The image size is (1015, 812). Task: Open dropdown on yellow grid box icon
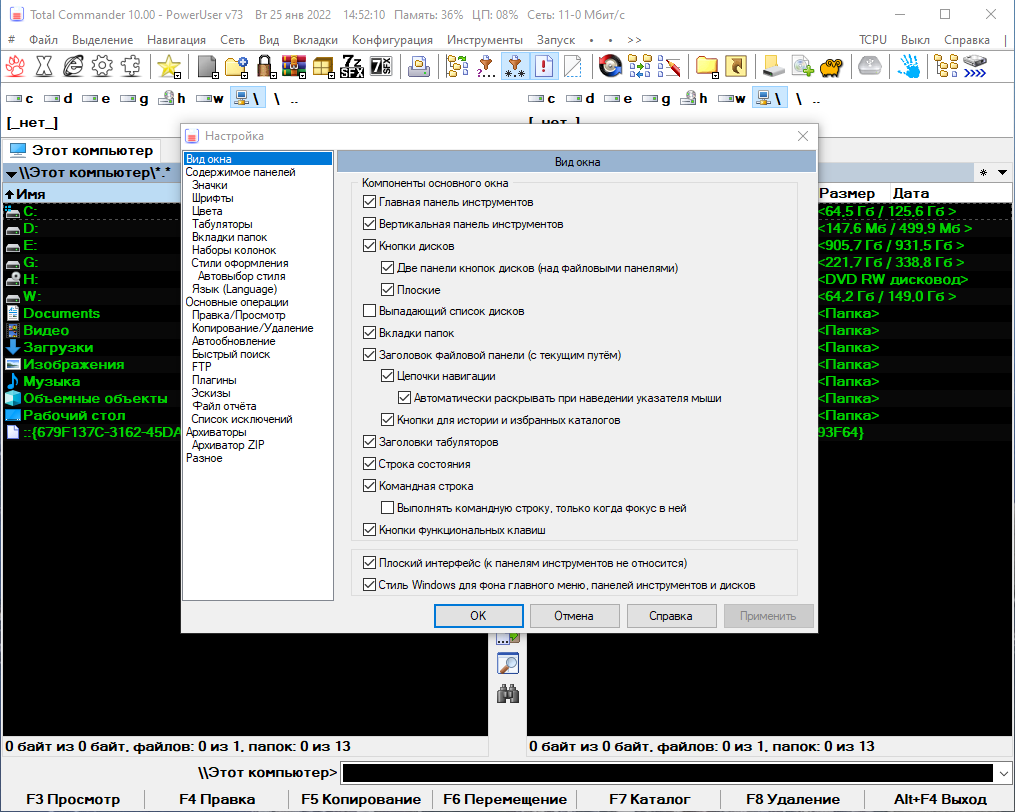pos(331,75)
